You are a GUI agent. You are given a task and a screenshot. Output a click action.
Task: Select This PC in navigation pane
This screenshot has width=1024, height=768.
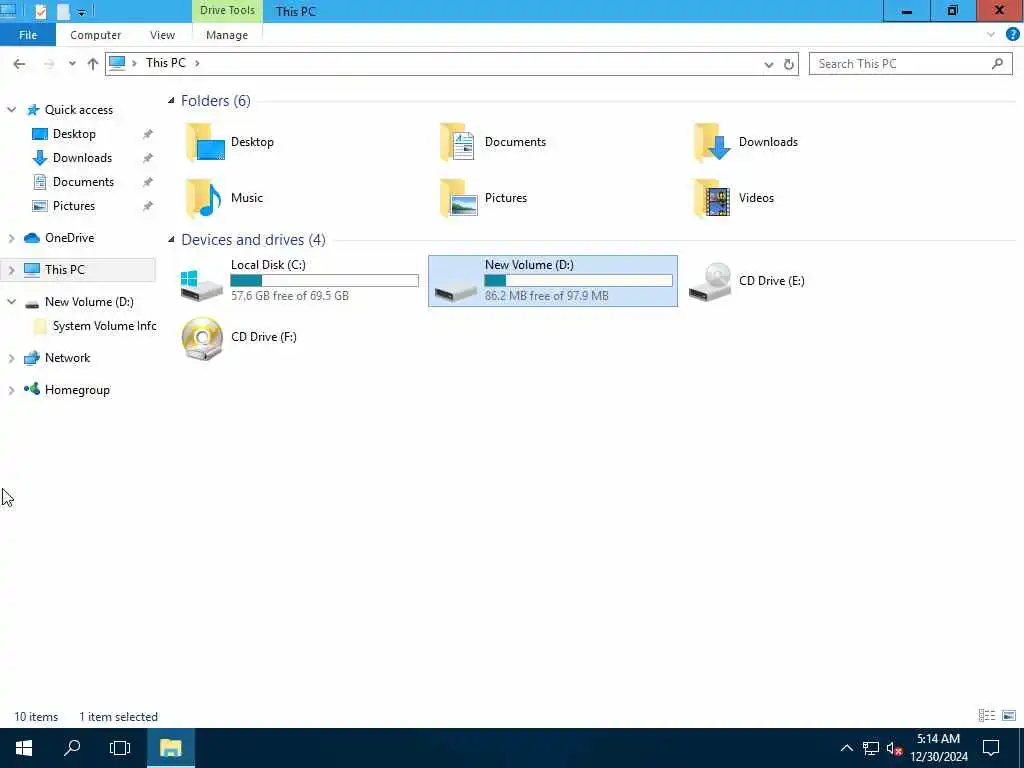(64, 270)
